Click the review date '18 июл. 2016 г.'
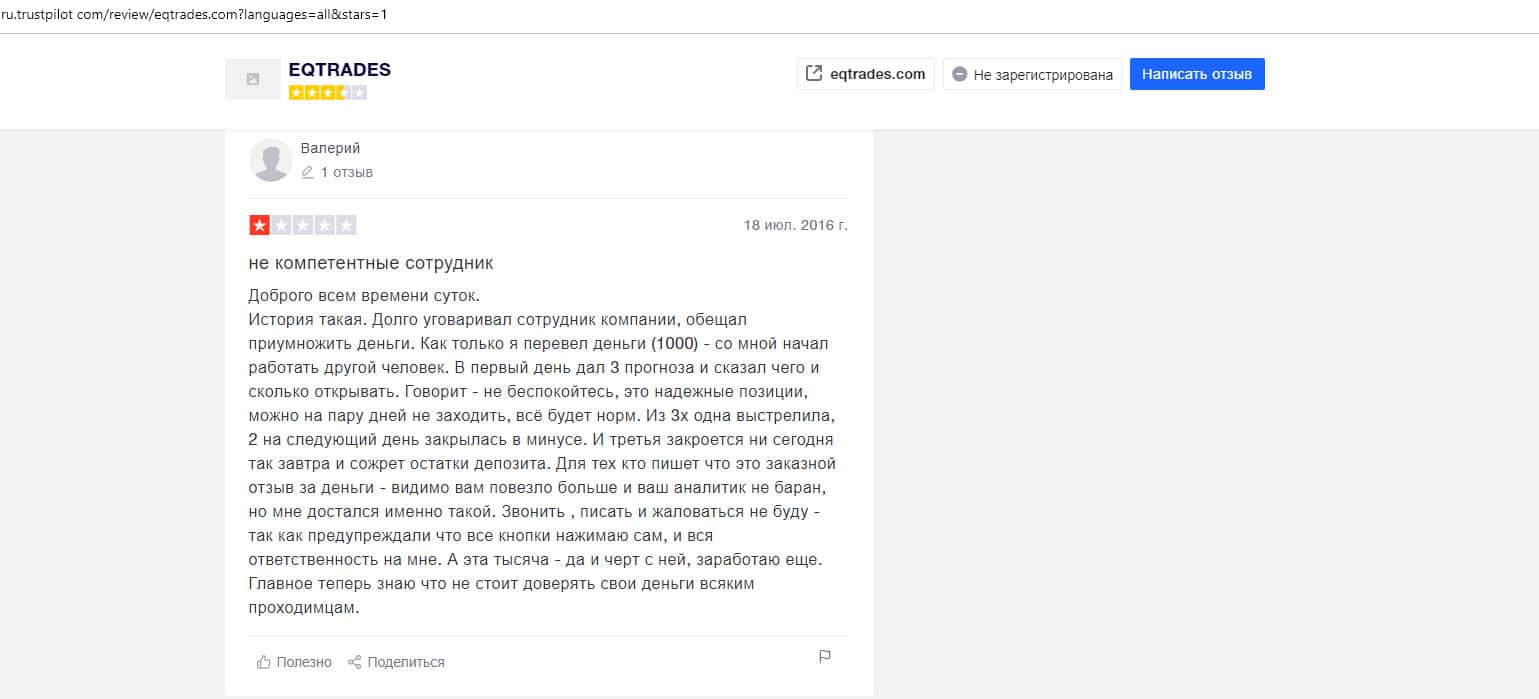 (x=795, y=225)
